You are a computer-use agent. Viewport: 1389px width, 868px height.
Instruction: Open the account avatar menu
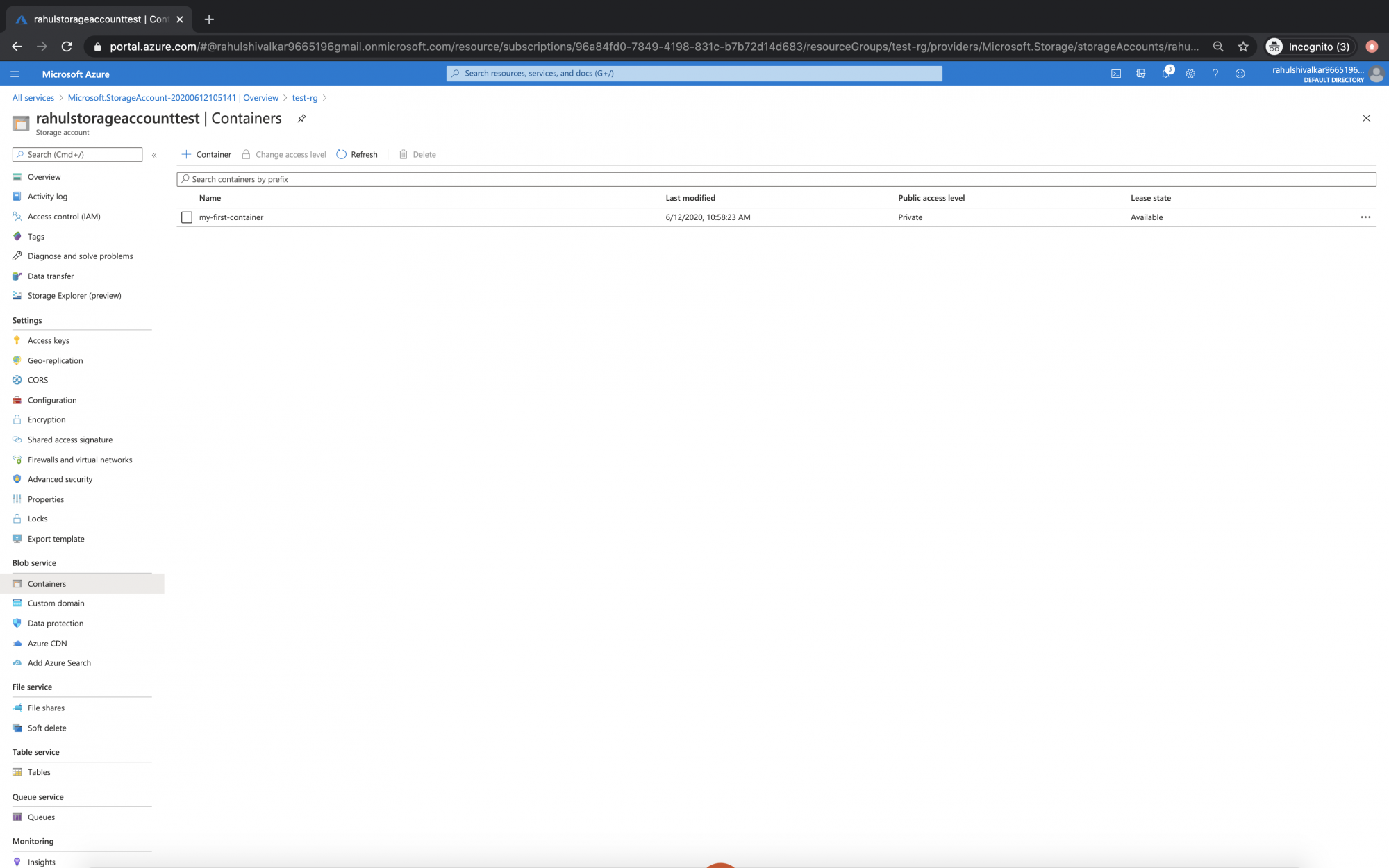click(x=1377, y=74)
